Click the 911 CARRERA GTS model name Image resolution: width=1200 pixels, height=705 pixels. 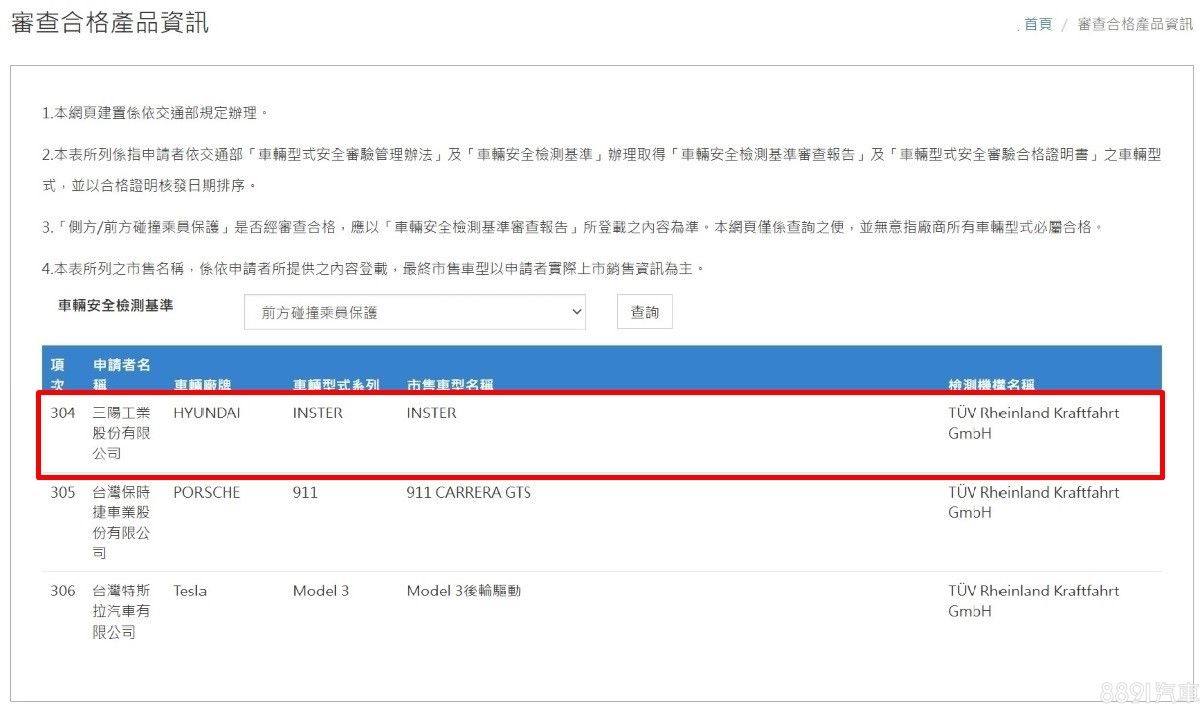coord(469,493)
